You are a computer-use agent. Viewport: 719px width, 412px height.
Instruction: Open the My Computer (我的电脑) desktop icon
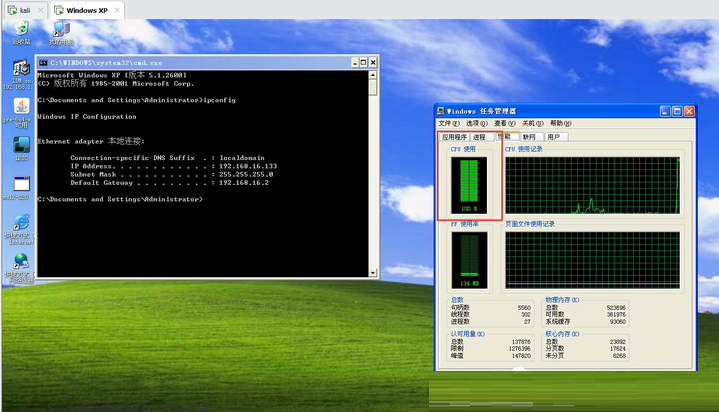point(61,29)
